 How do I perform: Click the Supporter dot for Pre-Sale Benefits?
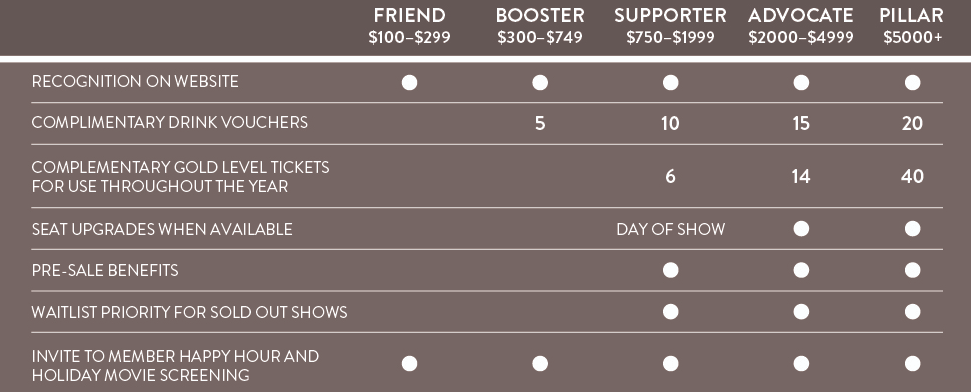pyautogui.click(x=671, y=270)
